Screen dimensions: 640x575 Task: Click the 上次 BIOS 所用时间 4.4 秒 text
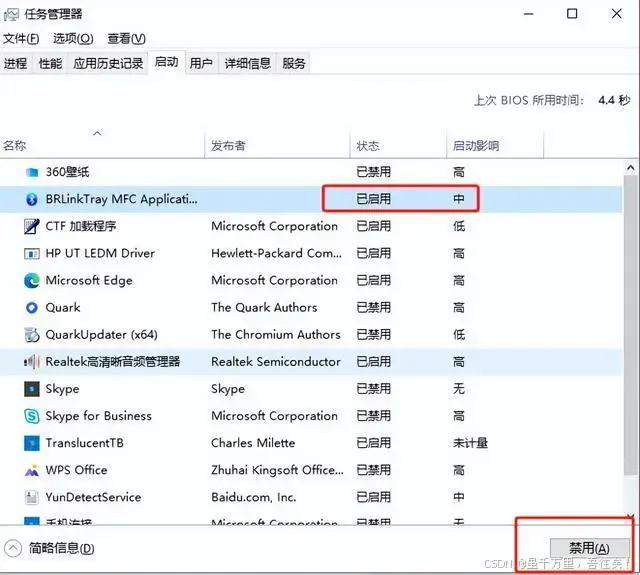[552, 100]
